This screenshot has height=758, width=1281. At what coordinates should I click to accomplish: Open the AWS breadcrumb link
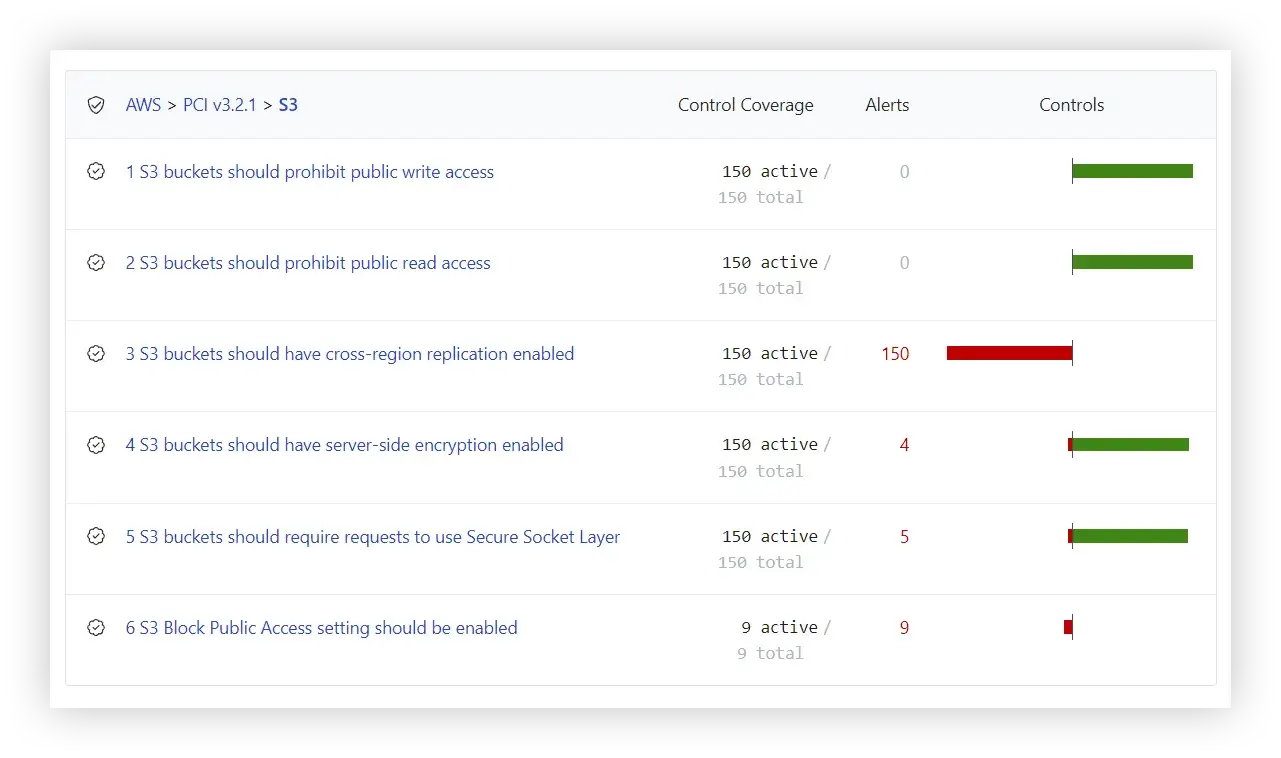tap(143, 105)
